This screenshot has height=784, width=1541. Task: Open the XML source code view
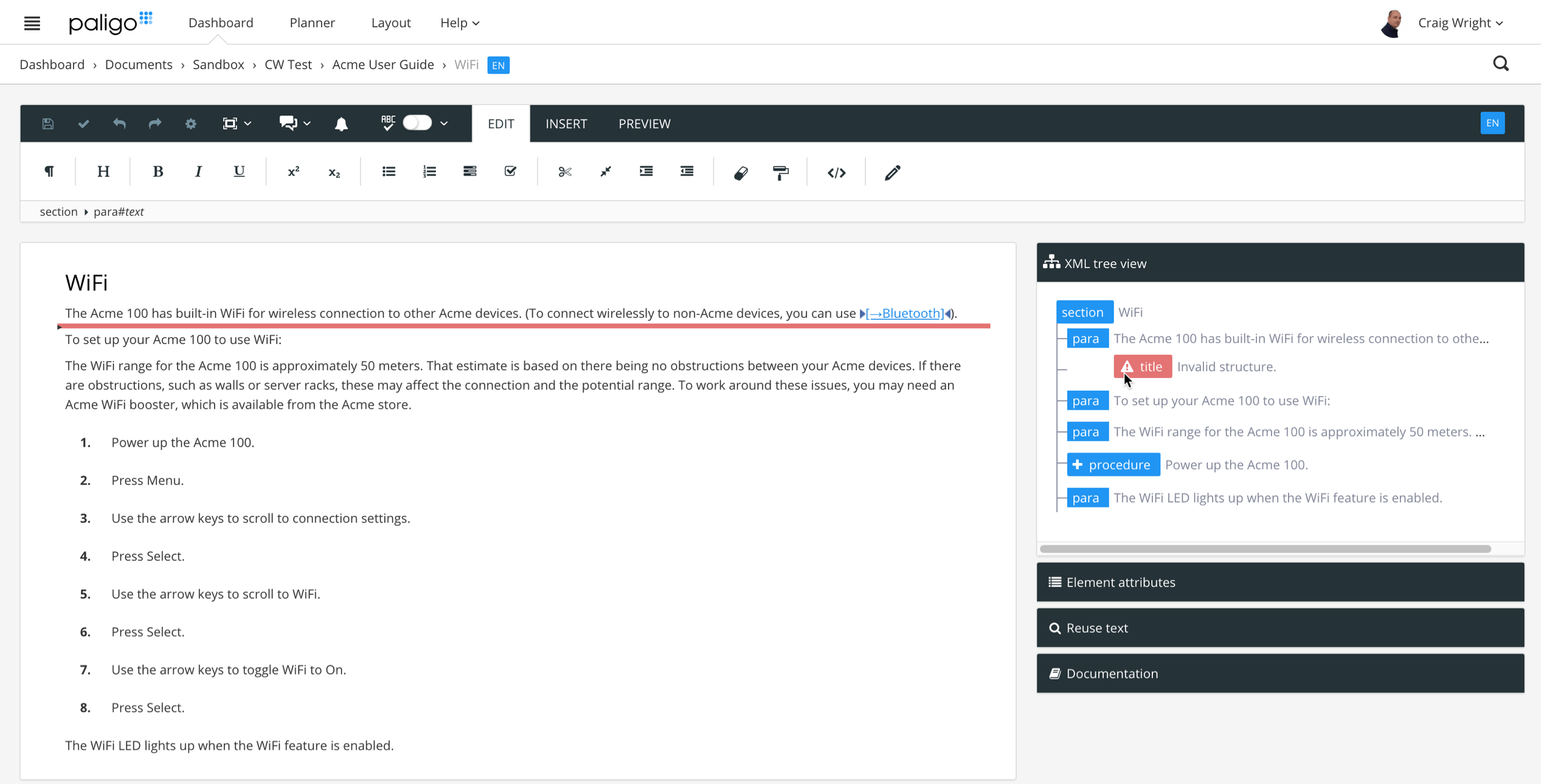[x=837, y=172]
